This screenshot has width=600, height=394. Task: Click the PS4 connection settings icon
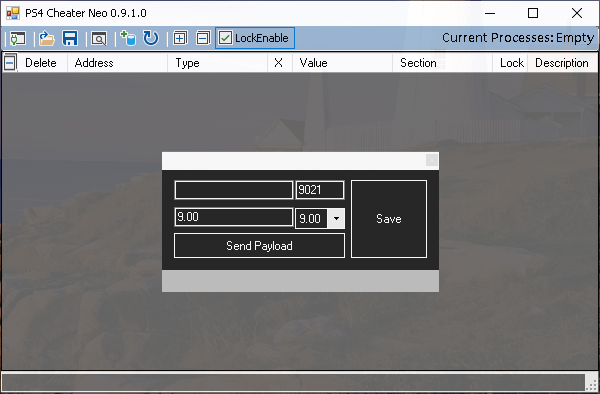pos(18,38)
